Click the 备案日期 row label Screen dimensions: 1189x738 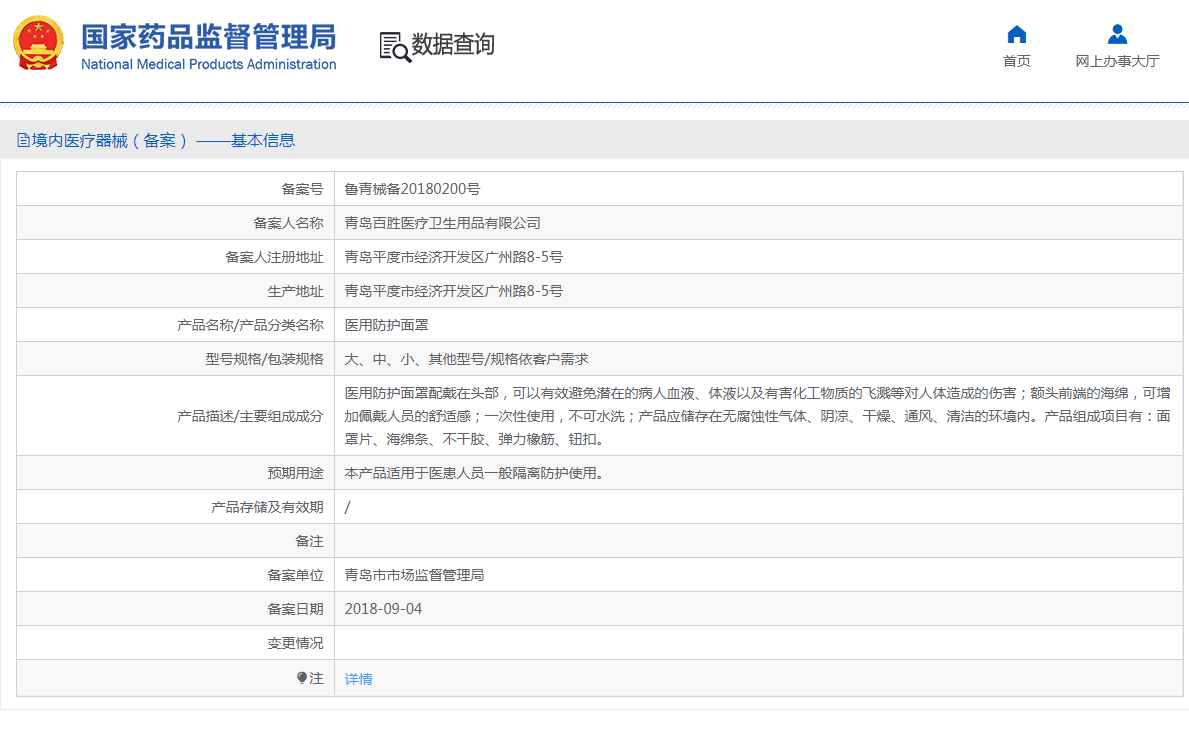295,609
